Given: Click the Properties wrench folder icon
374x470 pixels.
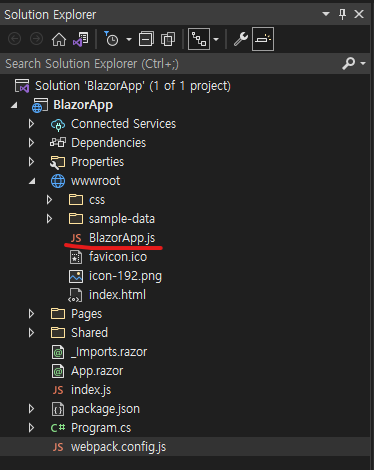Looking at the screenshot, I should (x=58, y=162).
